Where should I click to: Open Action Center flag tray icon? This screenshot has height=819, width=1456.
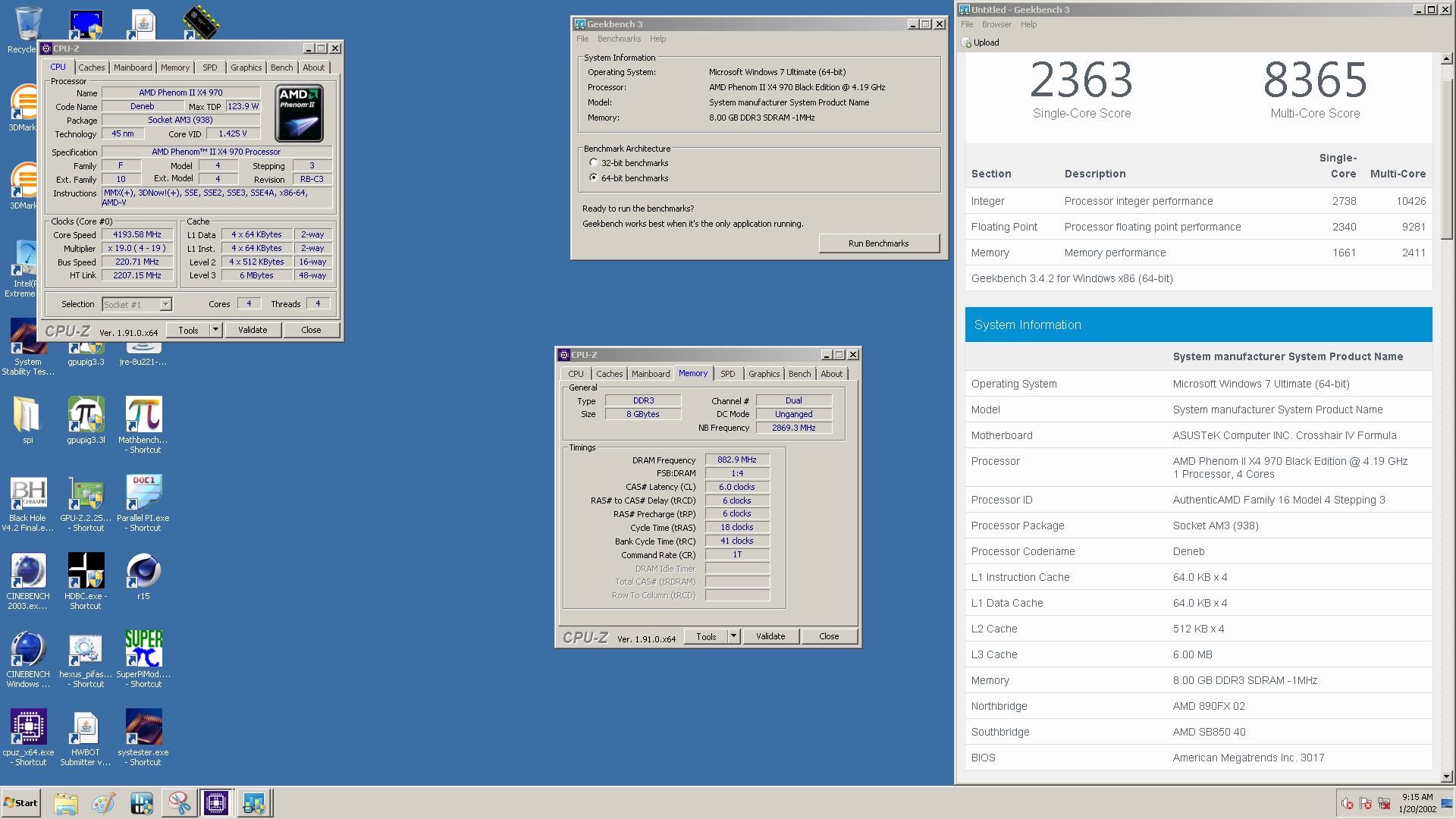click(x=1366, y=803)
